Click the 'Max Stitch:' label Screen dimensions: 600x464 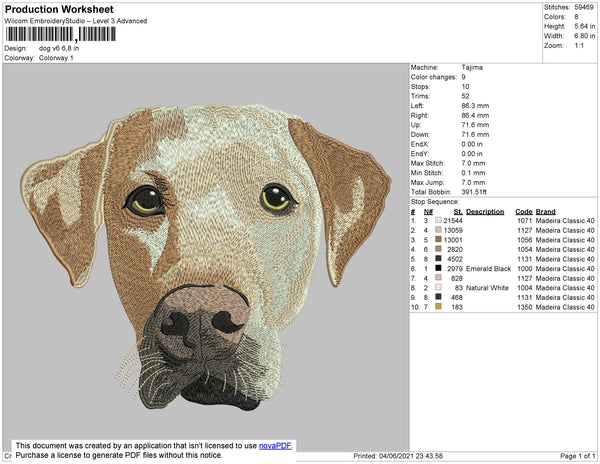click(x=428, y=163)
